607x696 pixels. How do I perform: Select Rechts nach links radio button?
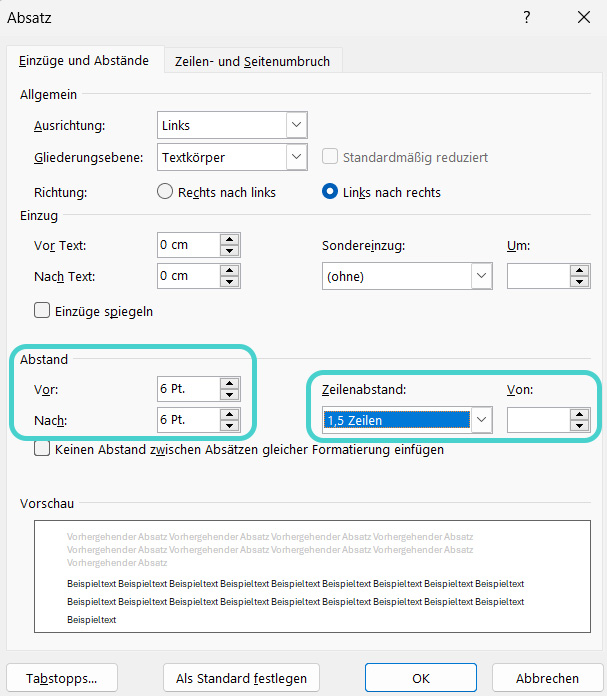pyautogui.click(x=165, y=192)
